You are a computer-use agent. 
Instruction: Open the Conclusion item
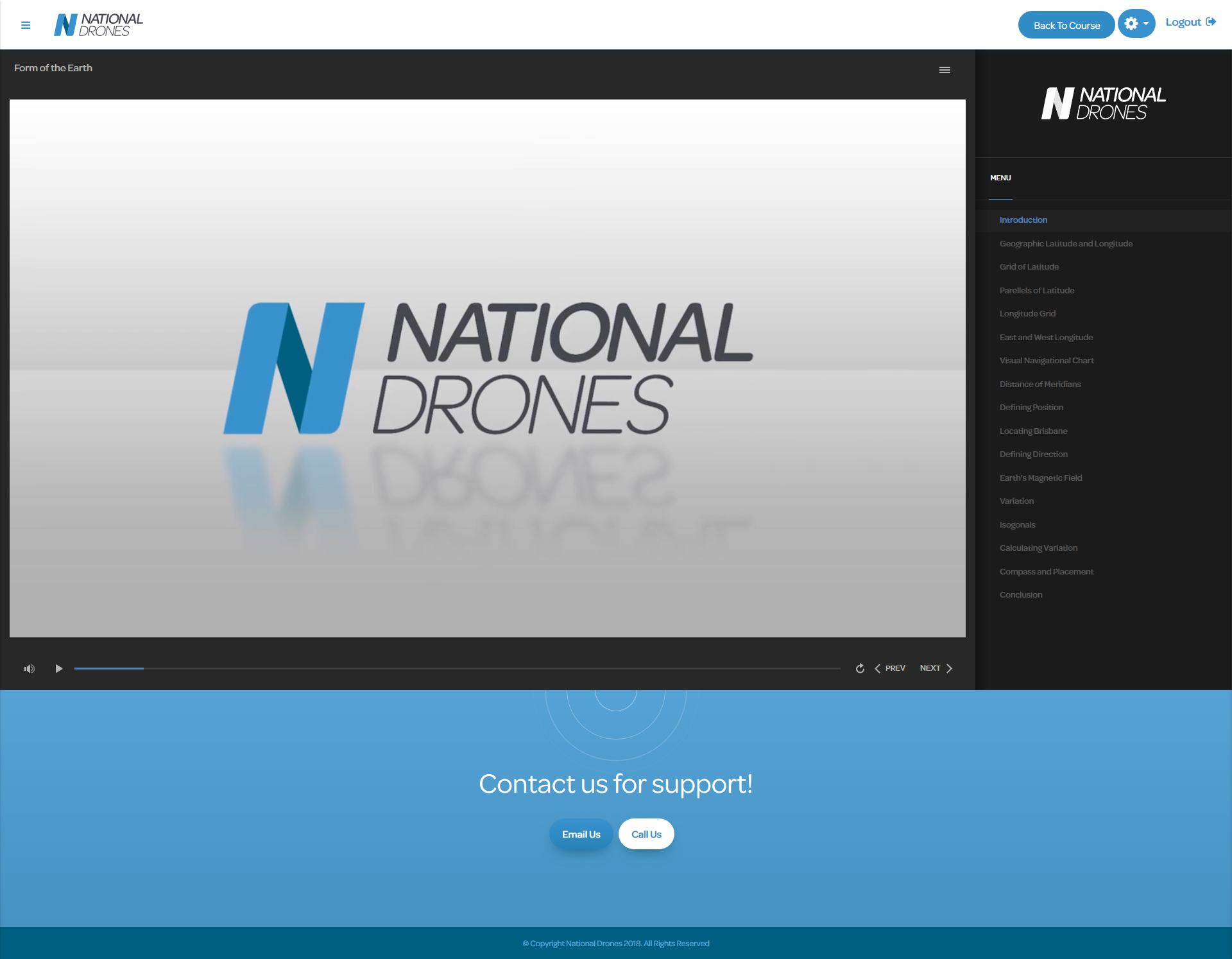(x=1104, y=595)
